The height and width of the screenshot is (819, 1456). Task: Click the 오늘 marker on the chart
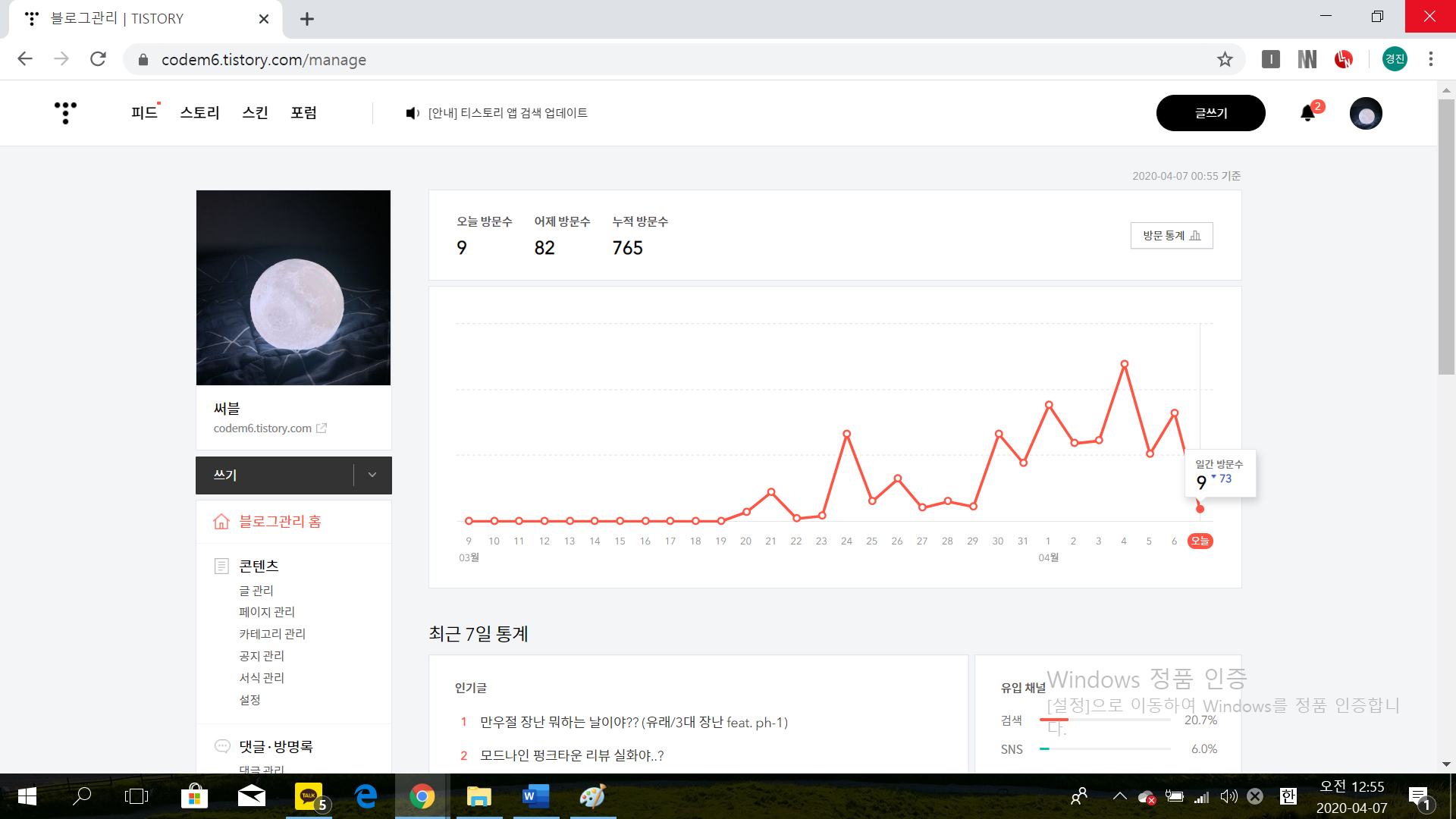pyautogui.click(x=1200, y=541)
